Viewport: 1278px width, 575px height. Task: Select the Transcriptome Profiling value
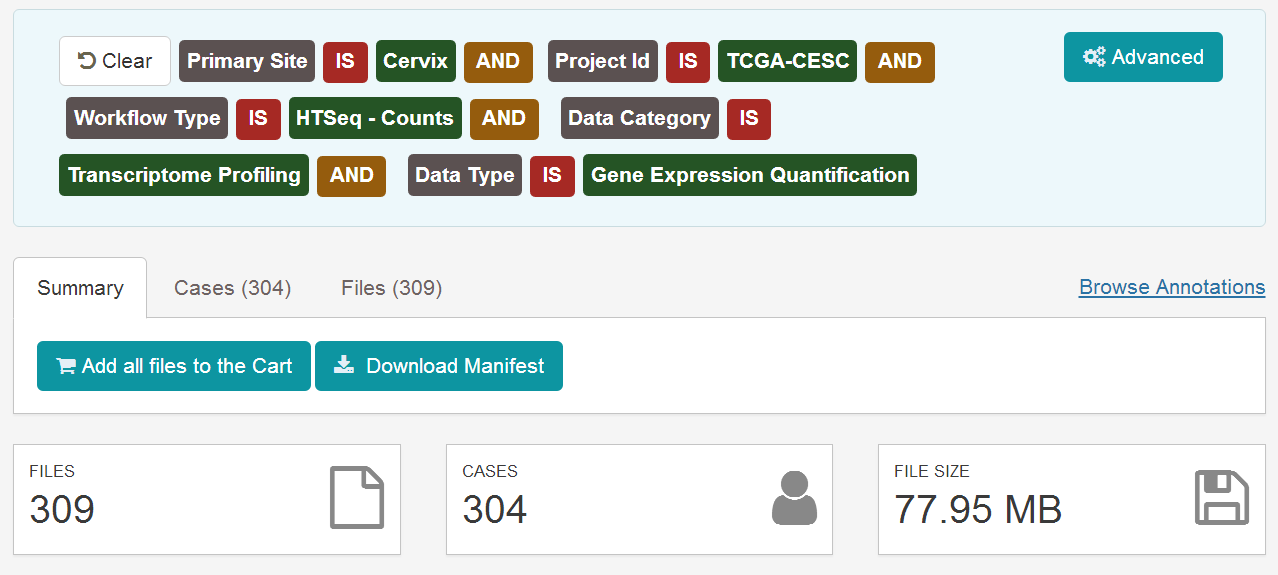point(184,175)
